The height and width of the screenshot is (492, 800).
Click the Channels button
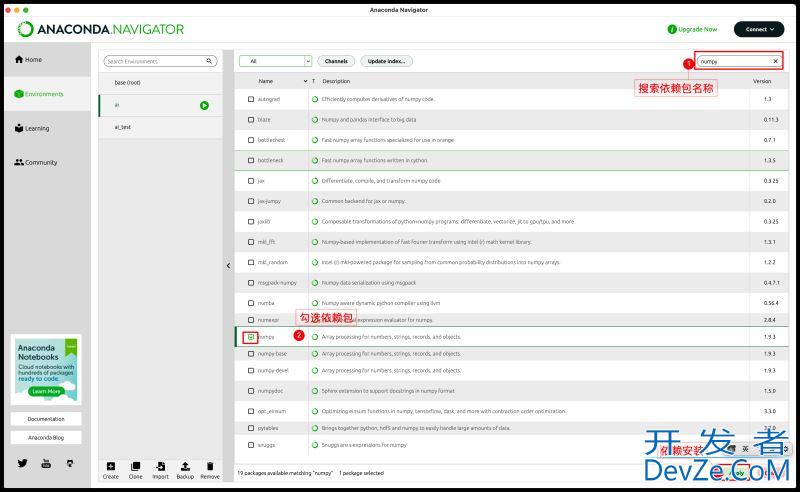click(336, 61)
